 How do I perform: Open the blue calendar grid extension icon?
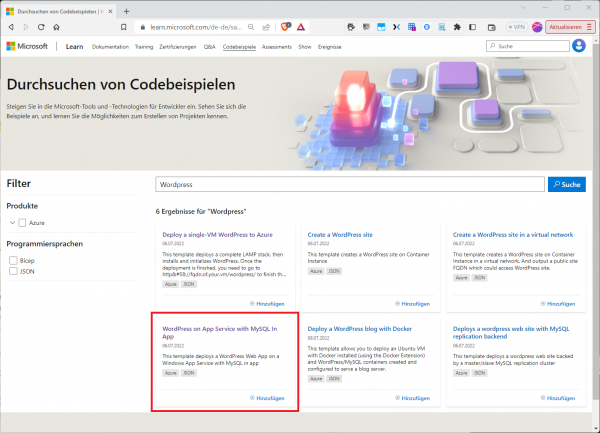pos(411,27)
